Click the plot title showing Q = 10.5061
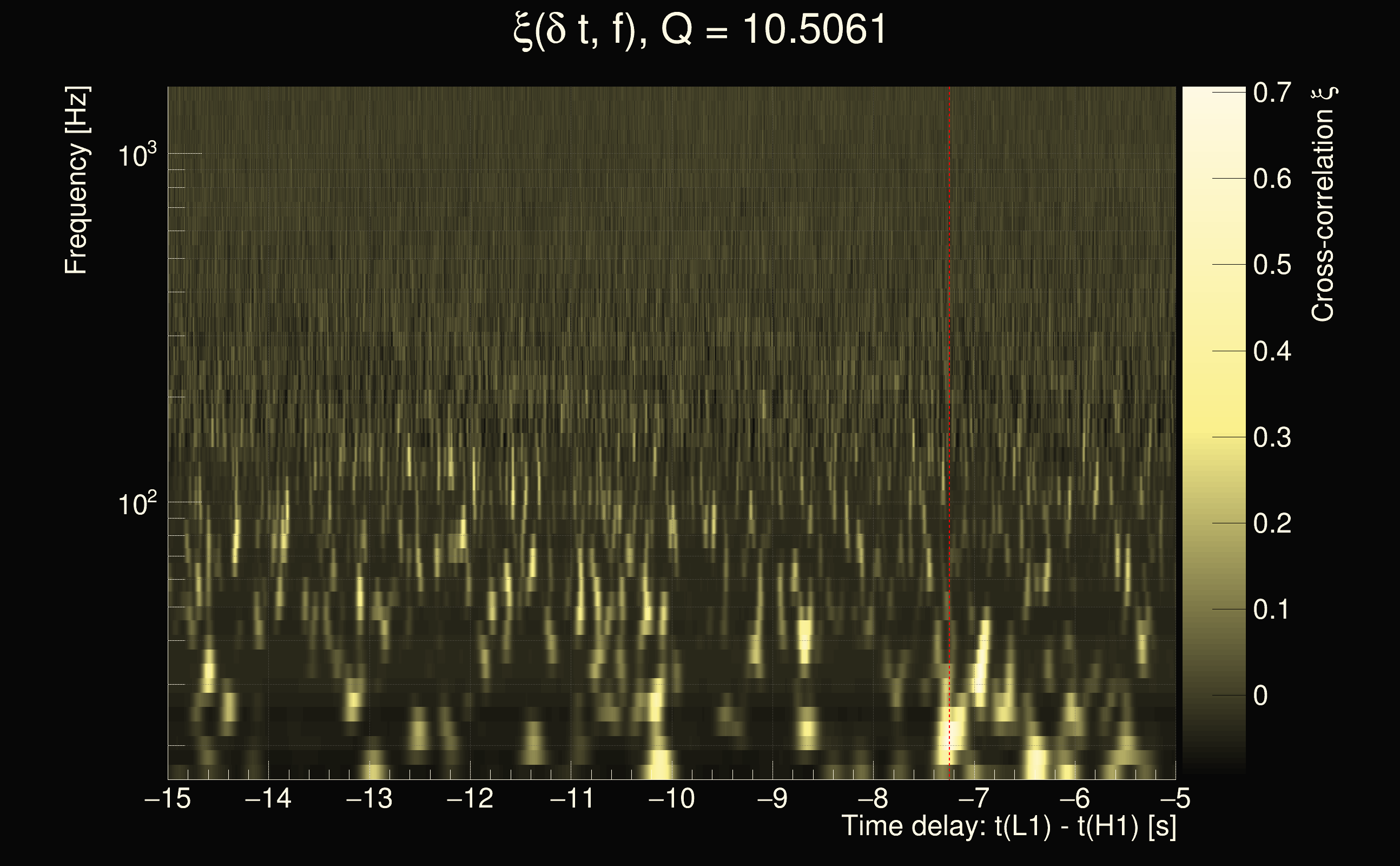The width and height of the screenshot is (1400, 866). 699,30
